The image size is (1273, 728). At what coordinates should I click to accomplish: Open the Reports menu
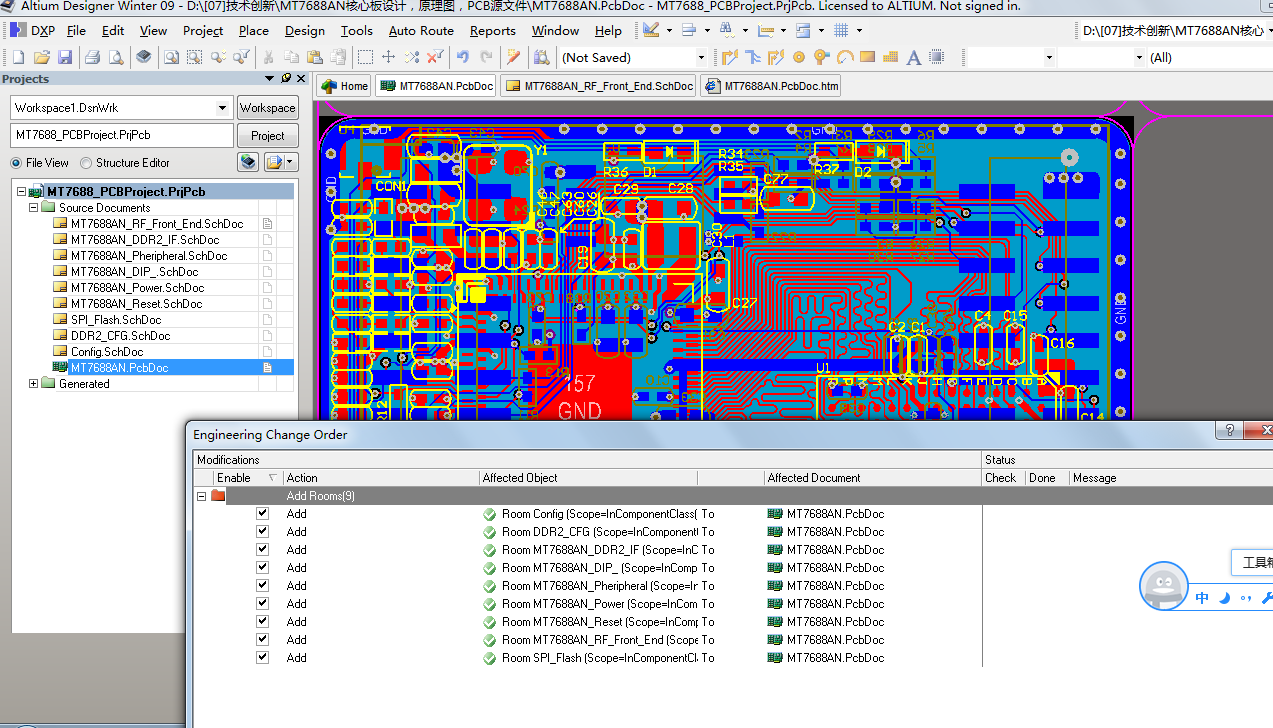493,30
